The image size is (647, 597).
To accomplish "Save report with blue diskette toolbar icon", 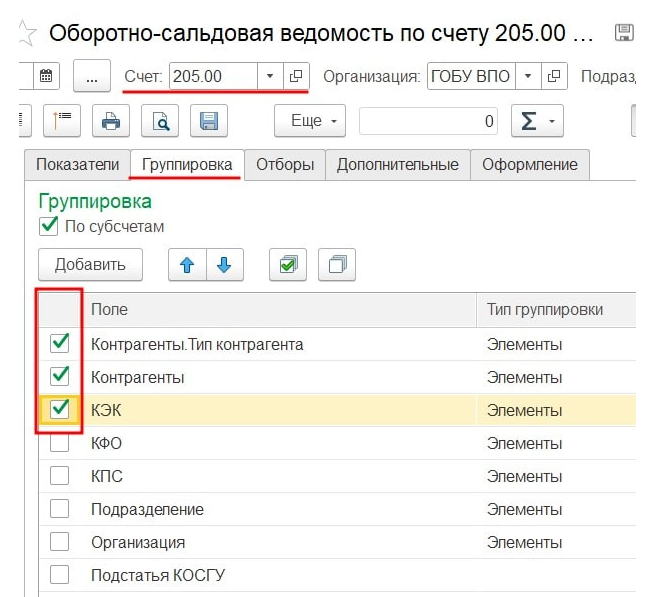I will coord(208,120).
